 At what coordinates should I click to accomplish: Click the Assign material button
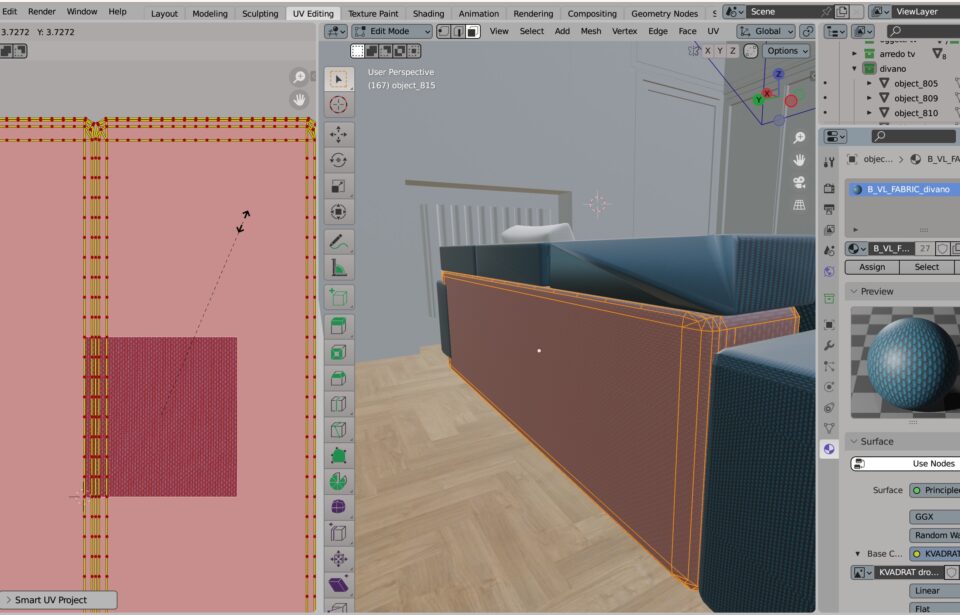(x=872, y=267)
